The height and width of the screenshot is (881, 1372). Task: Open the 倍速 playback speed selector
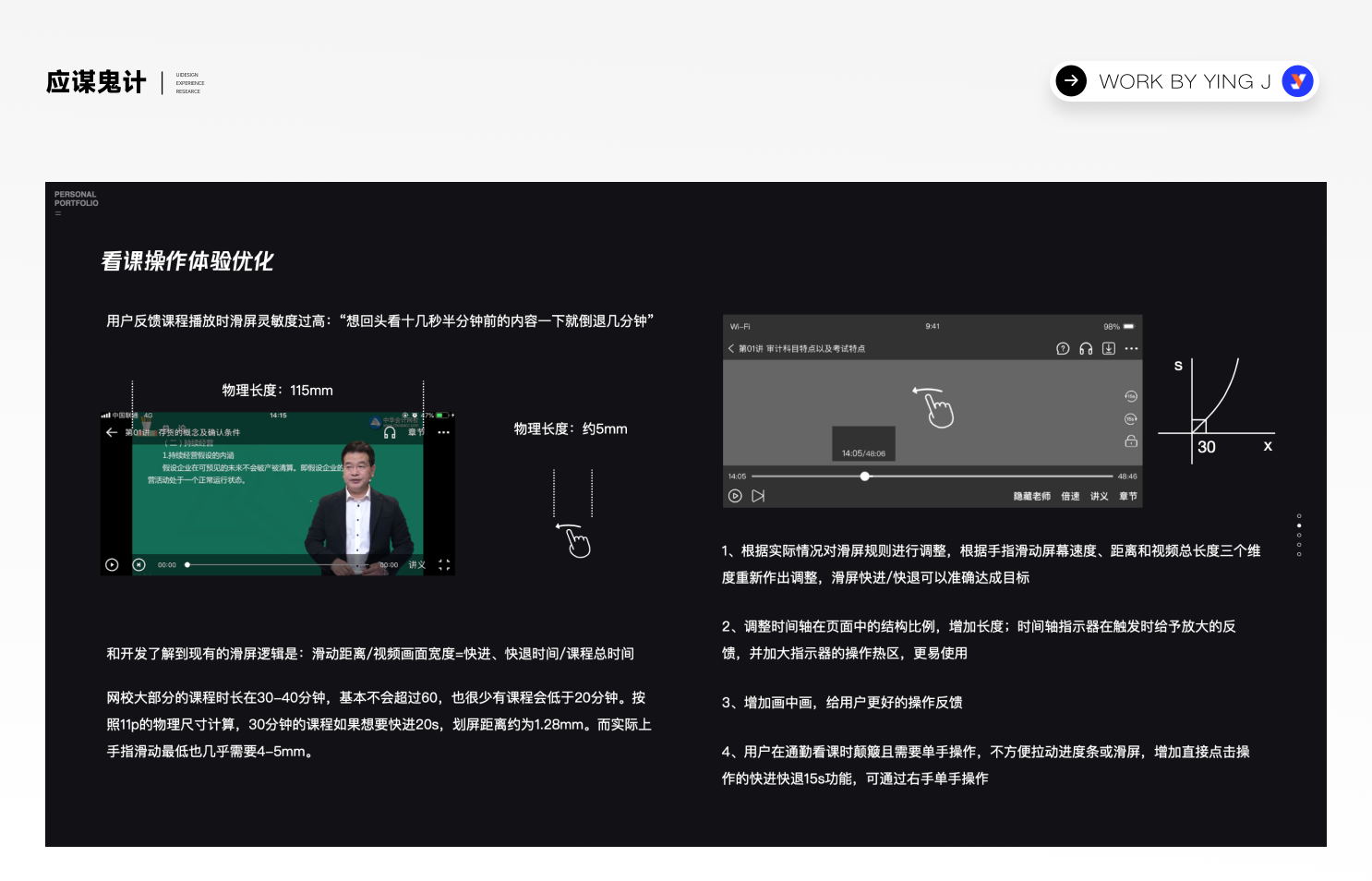(1070, 495)
